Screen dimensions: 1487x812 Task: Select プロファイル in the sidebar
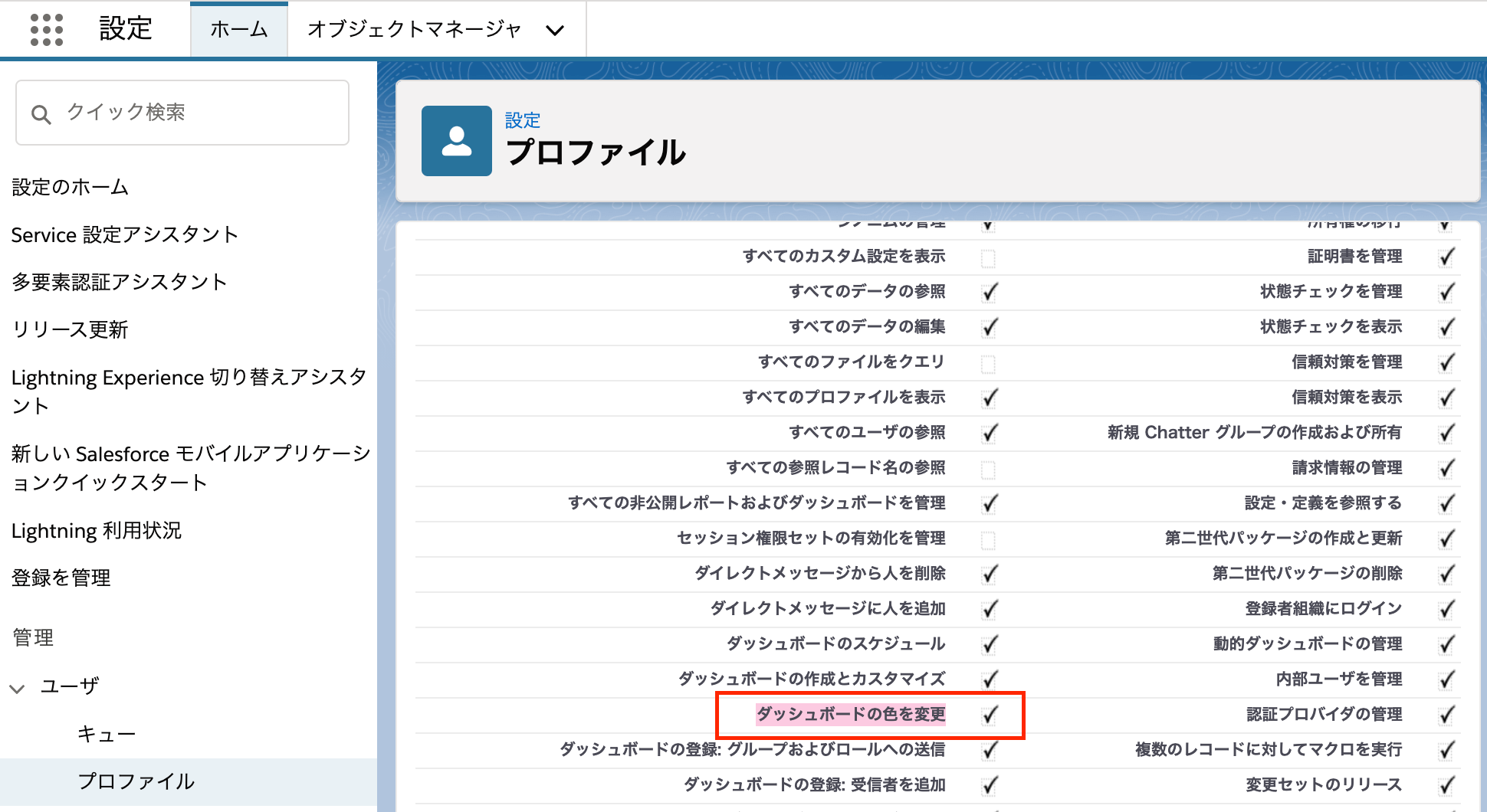pos(136,781)
